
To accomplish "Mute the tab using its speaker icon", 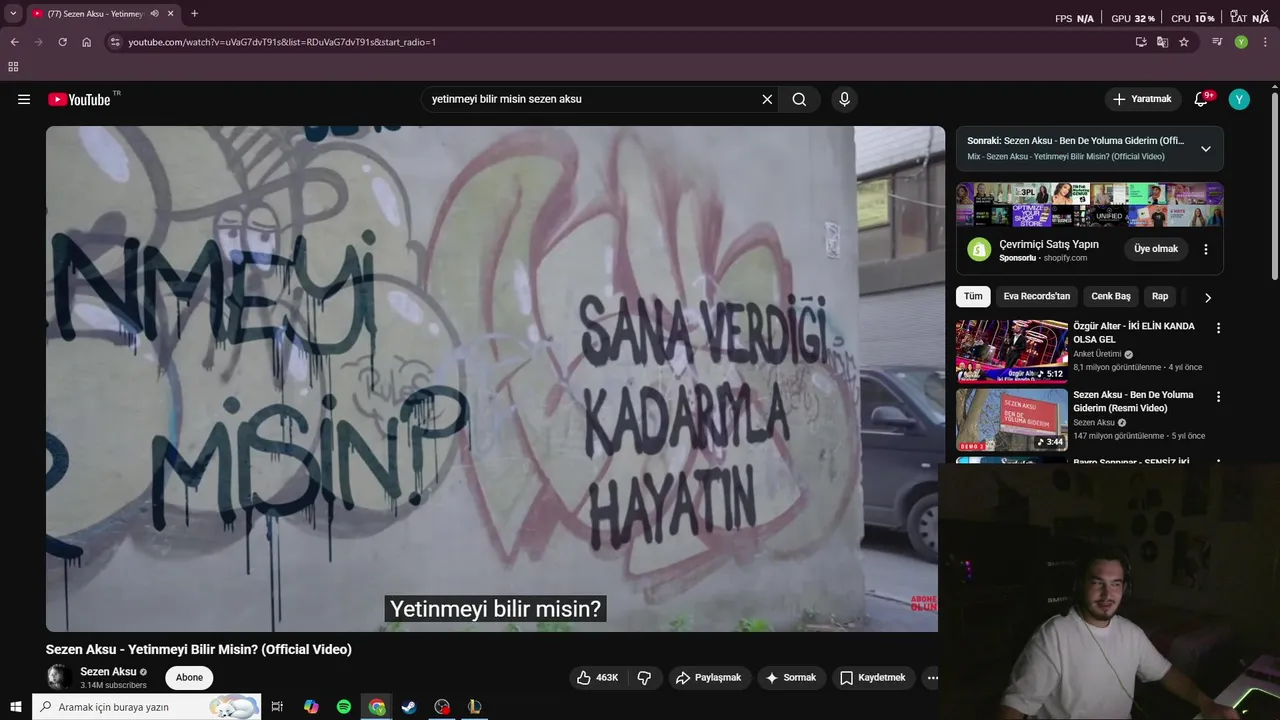I will [x=154, y=14].
